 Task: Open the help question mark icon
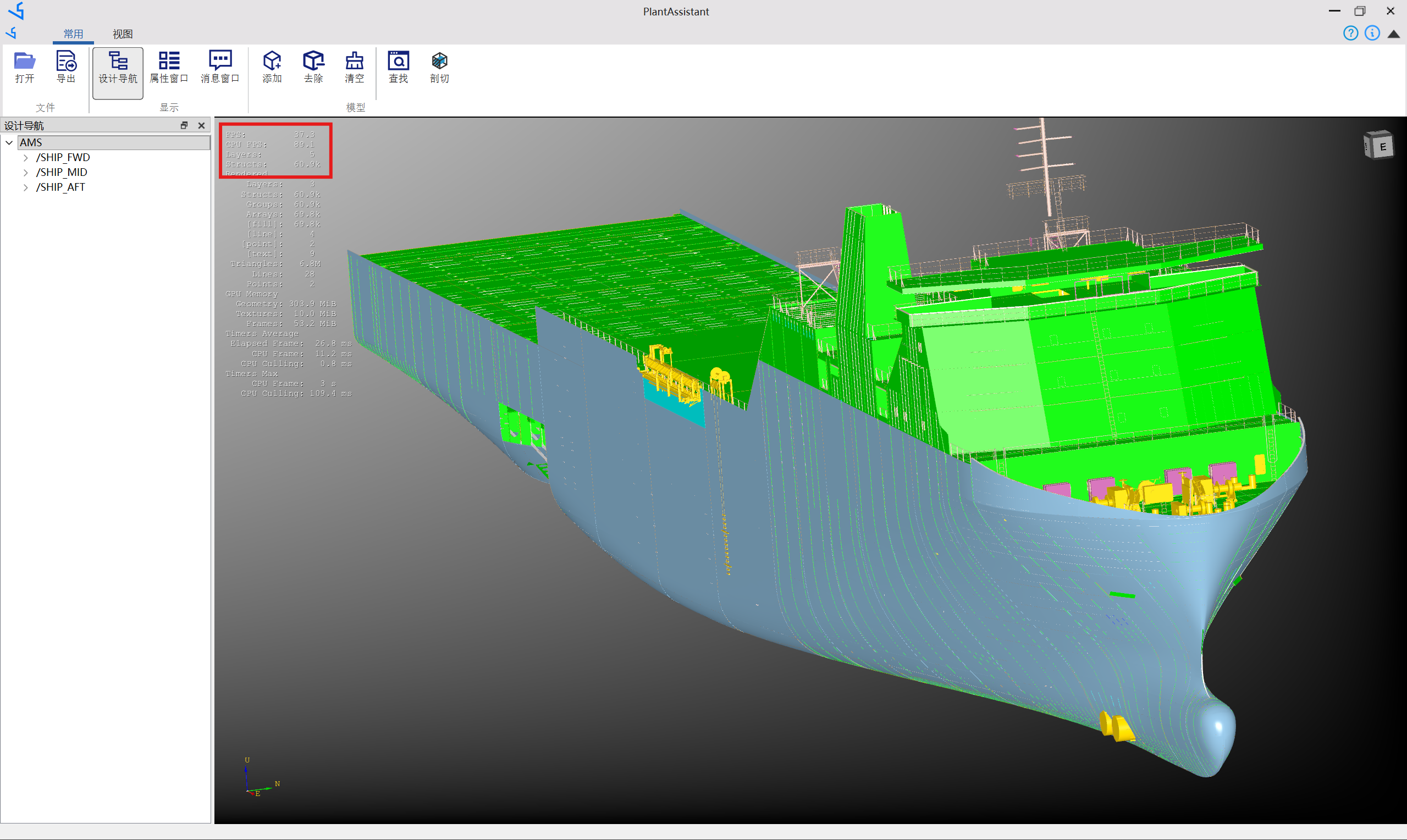[1350, 34]
